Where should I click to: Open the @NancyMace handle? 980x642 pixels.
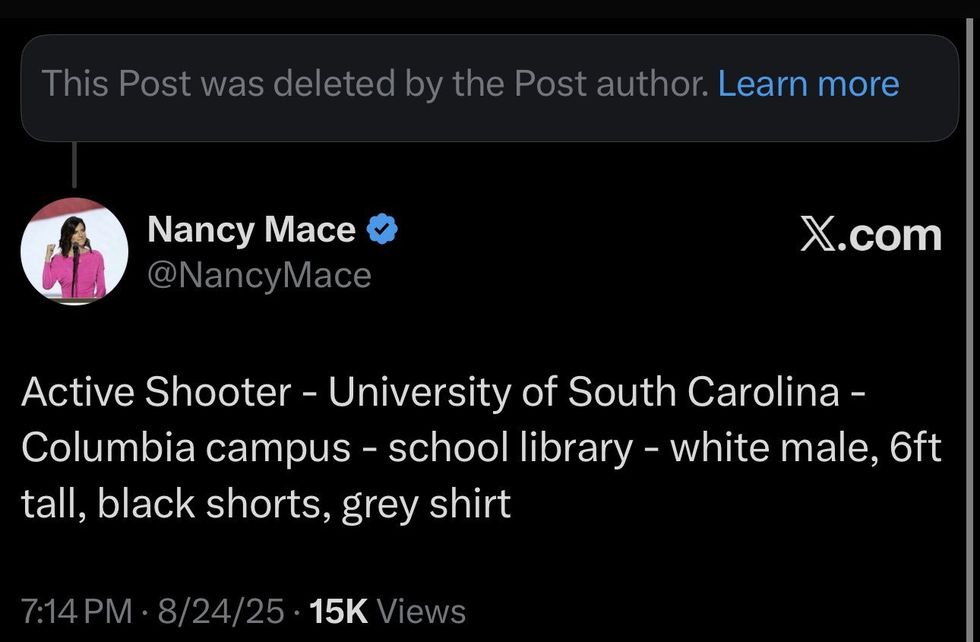(259, 275)
